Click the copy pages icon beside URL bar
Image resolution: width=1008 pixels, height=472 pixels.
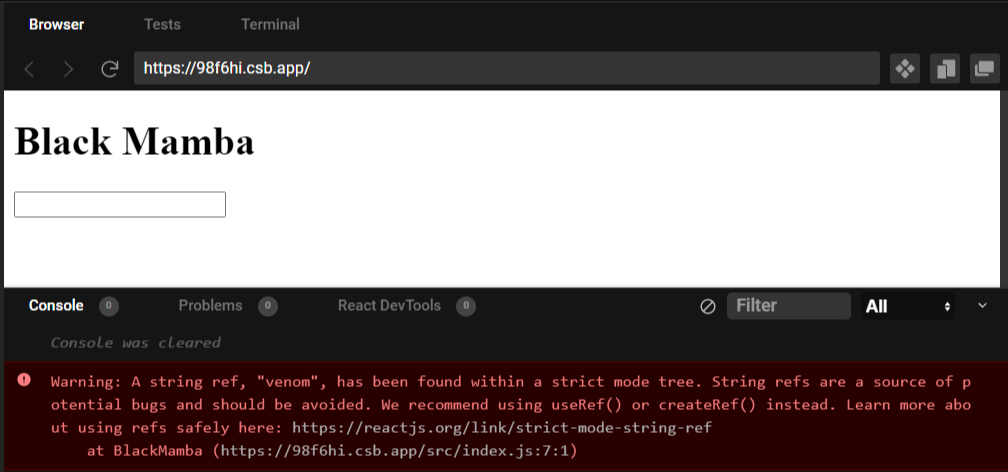[945, 68]
